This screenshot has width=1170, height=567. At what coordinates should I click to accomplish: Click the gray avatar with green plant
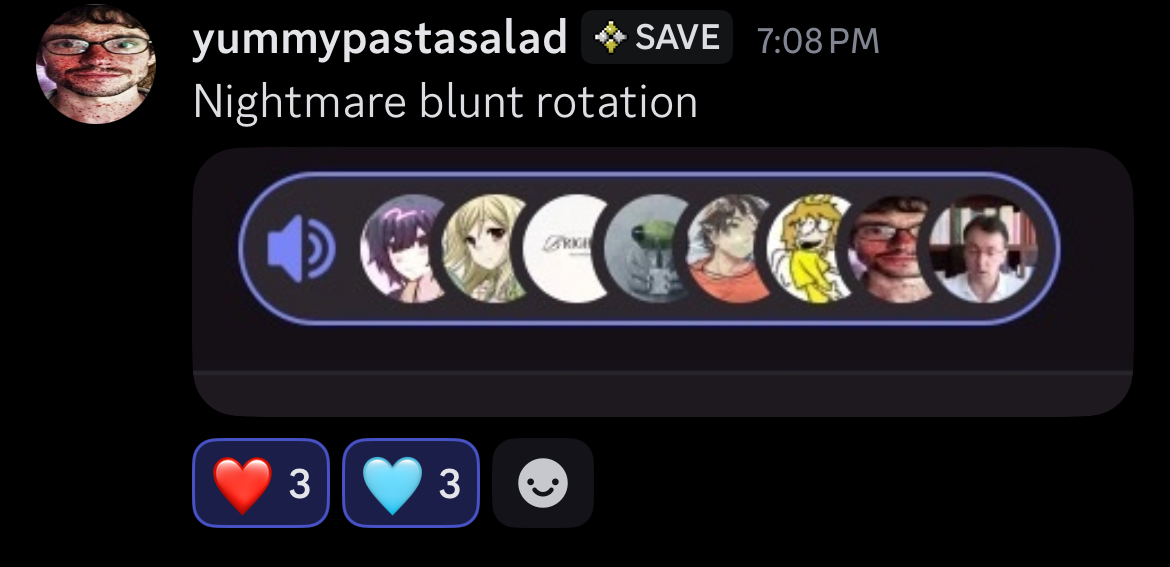click(646, 248)
